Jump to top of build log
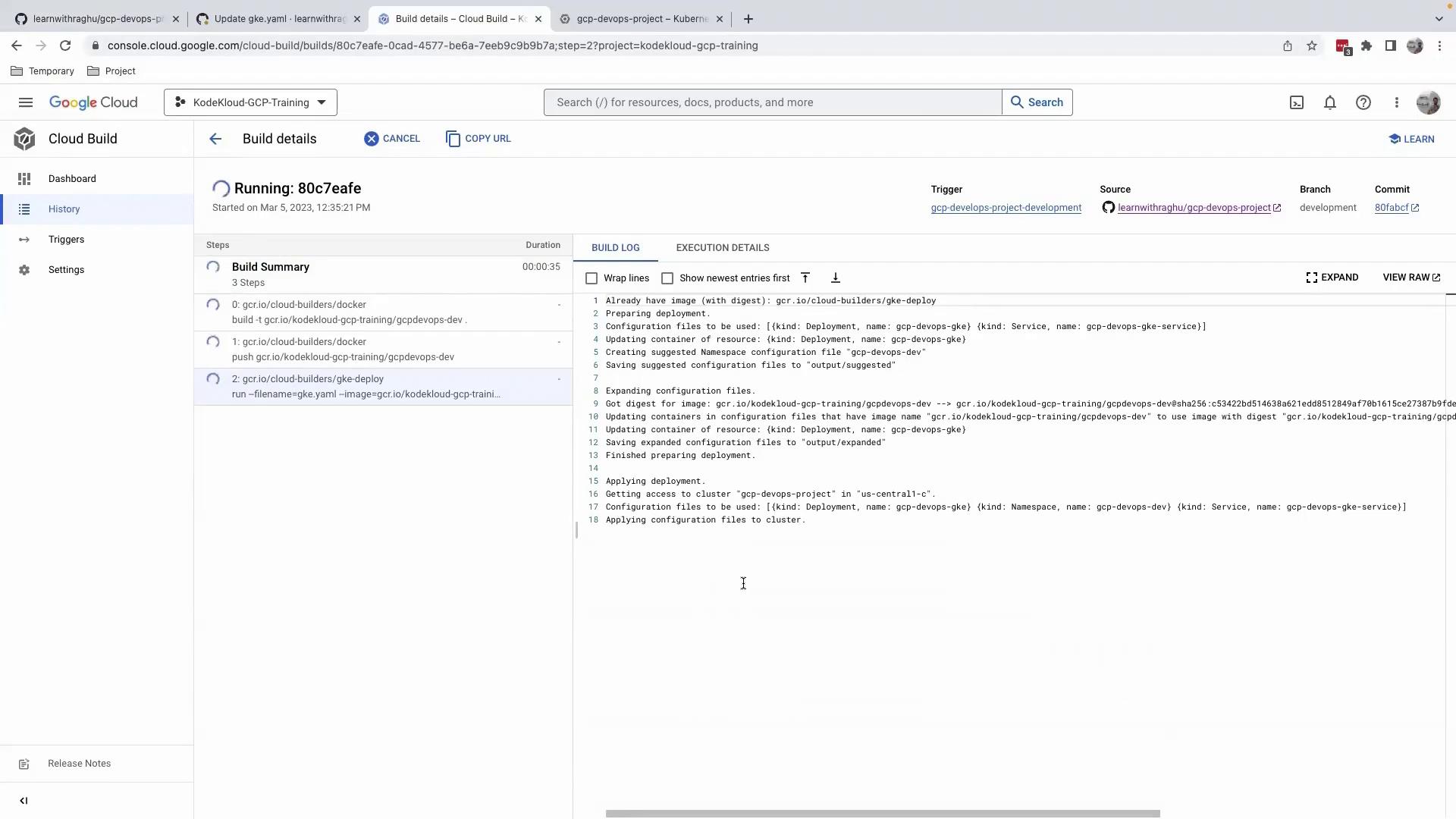 click(805, 278)
